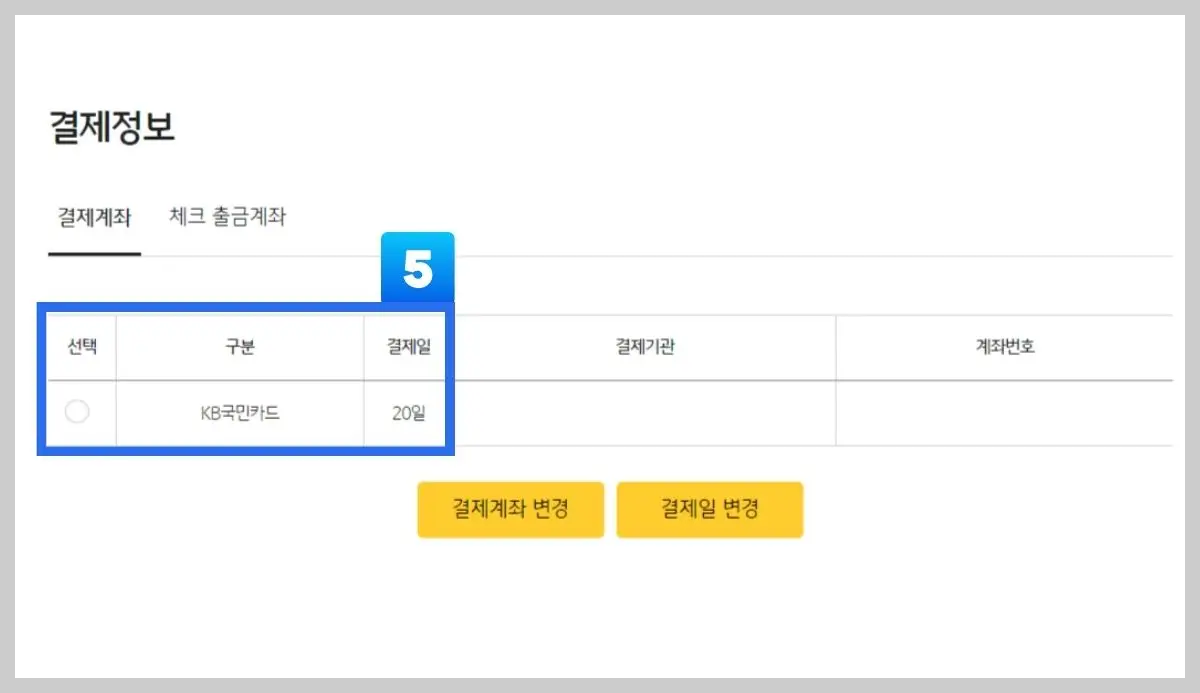Click the 결제일 변경 button

(710, 509)
